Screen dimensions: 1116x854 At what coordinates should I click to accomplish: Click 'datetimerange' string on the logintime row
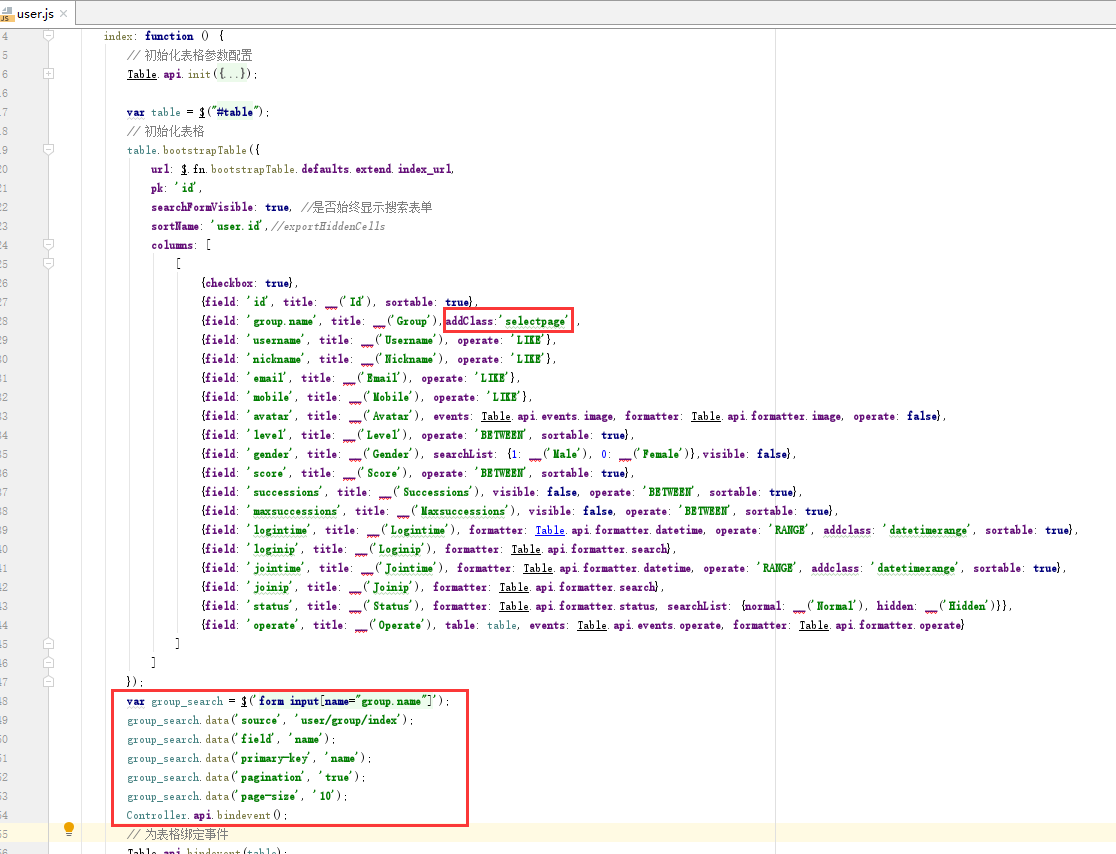click(x=928, y=530)
